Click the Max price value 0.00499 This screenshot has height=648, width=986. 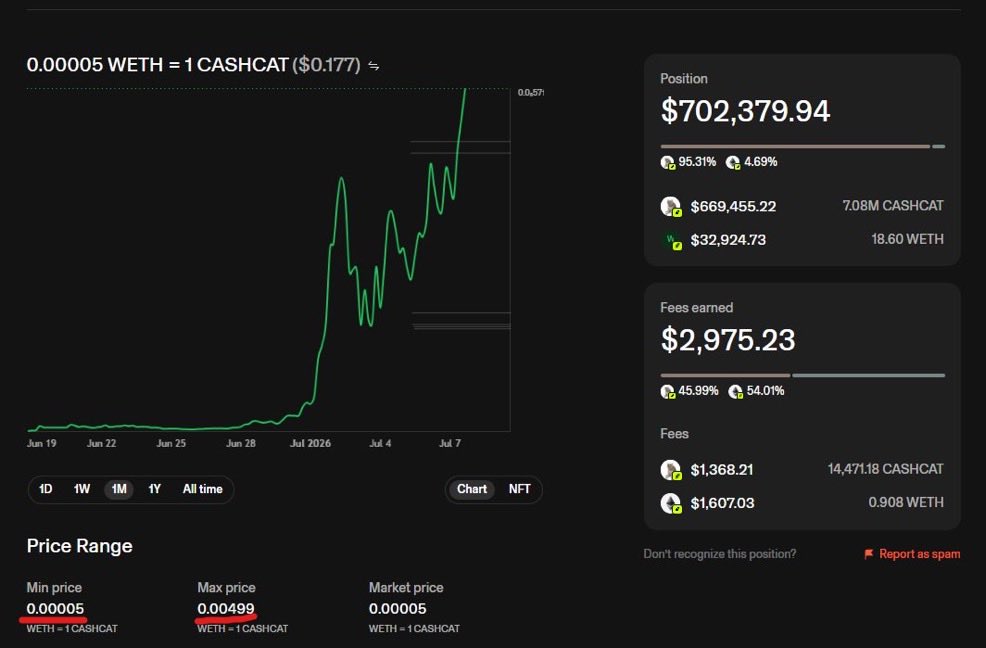pos(226,608)
